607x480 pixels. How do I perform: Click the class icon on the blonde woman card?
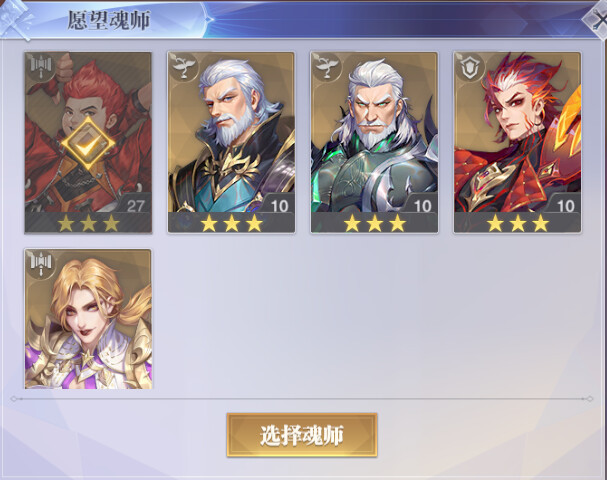41,263
